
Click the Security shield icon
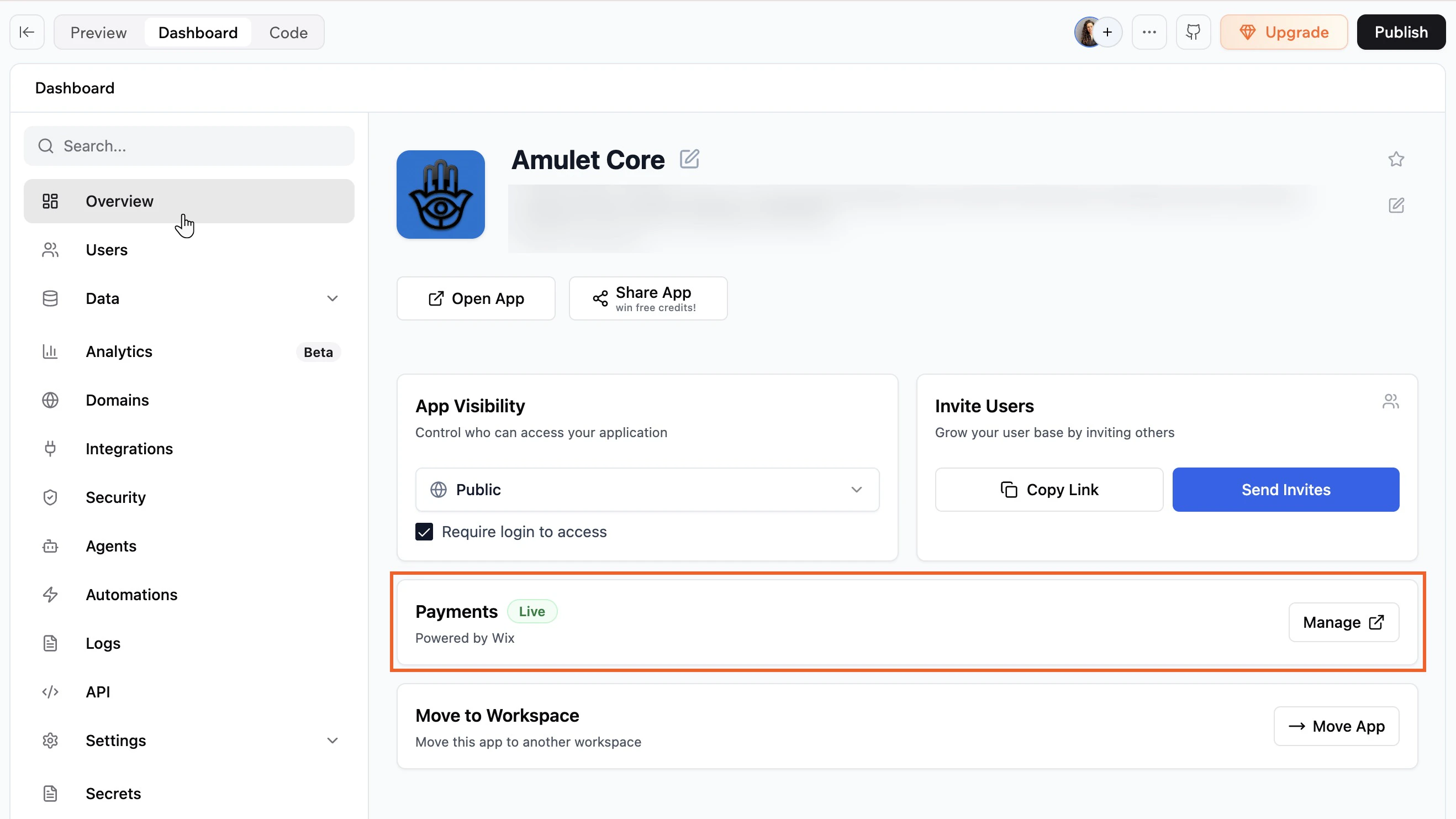click(50, 497)
